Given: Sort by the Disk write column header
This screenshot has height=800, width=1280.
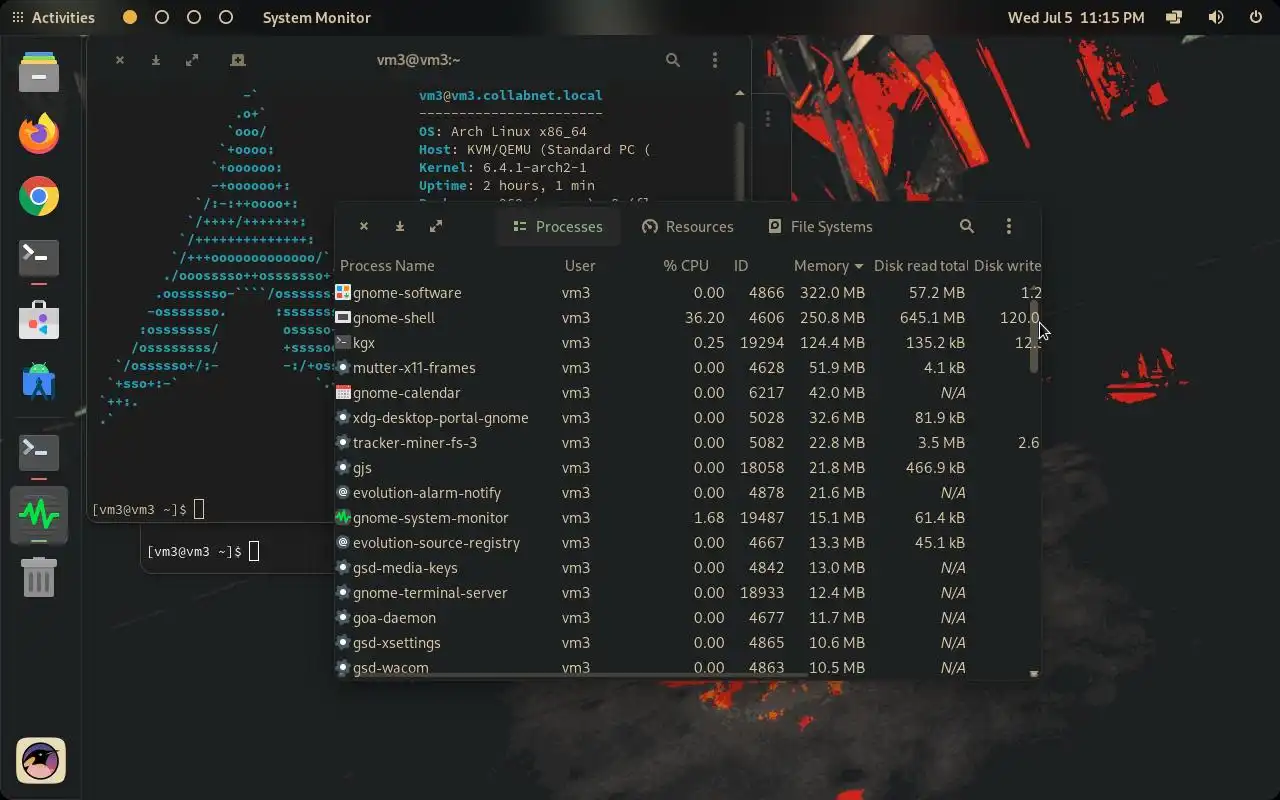Looking at the screenshot, I should coord(1007,265).
